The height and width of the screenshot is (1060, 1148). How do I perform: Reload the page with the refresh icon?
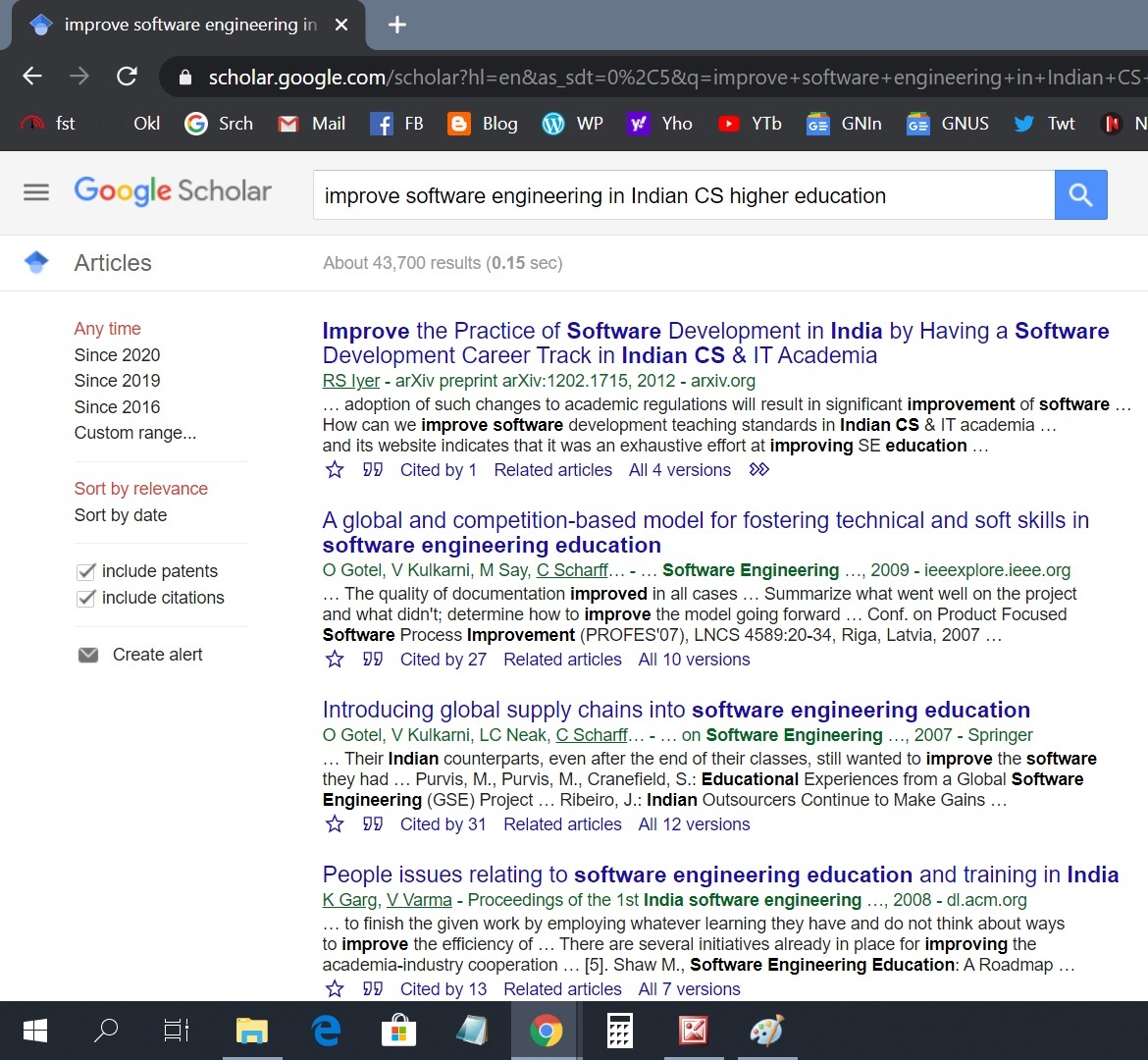coord(127,77)
